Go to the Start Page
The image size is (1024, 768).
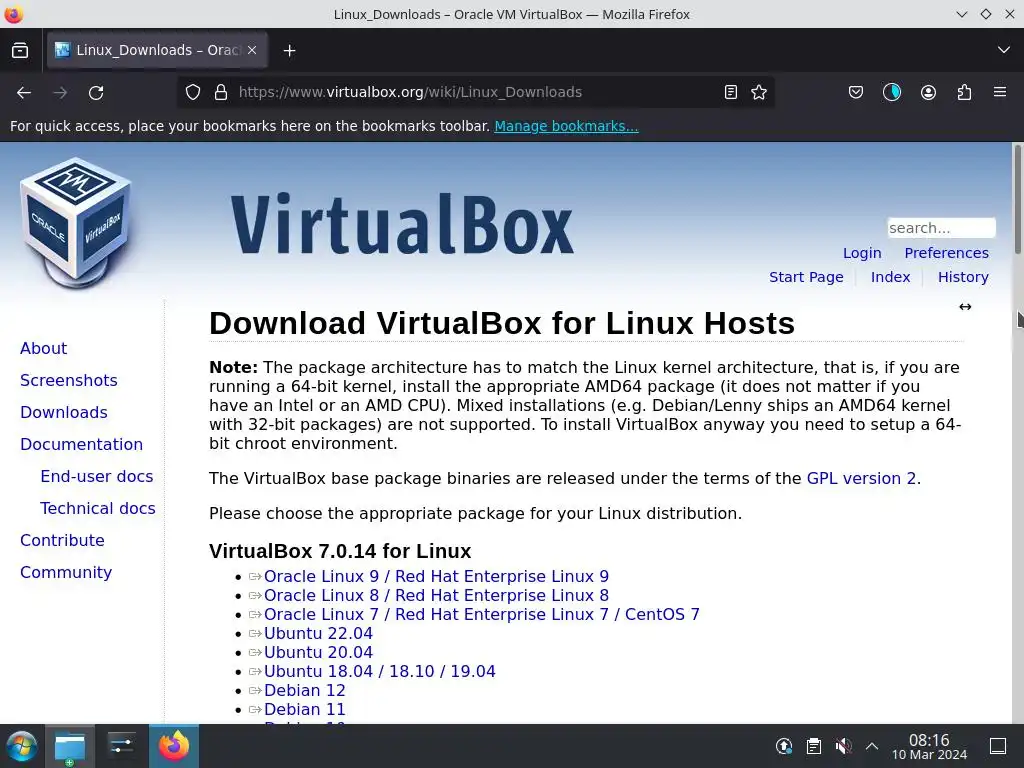click(x=806, y=277)
